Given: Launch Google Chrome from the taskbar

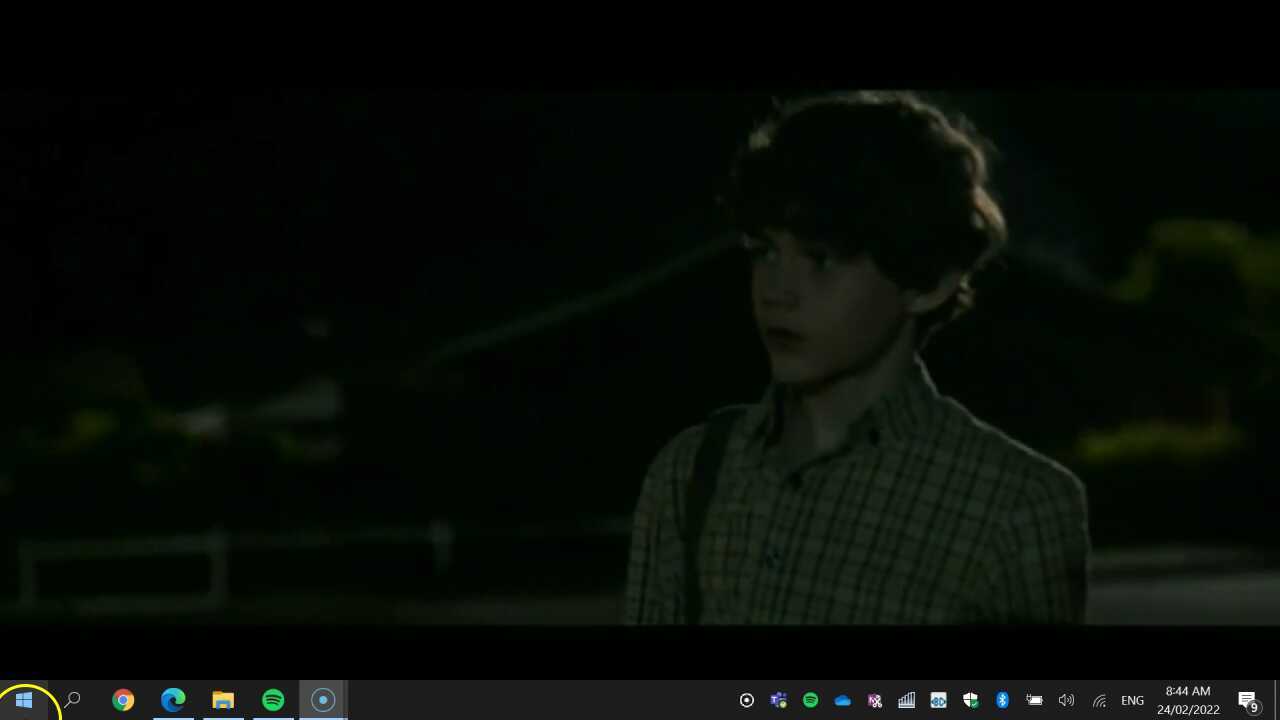Looking at the screenshot, I should pyautogui.click(x=123, y=699).
